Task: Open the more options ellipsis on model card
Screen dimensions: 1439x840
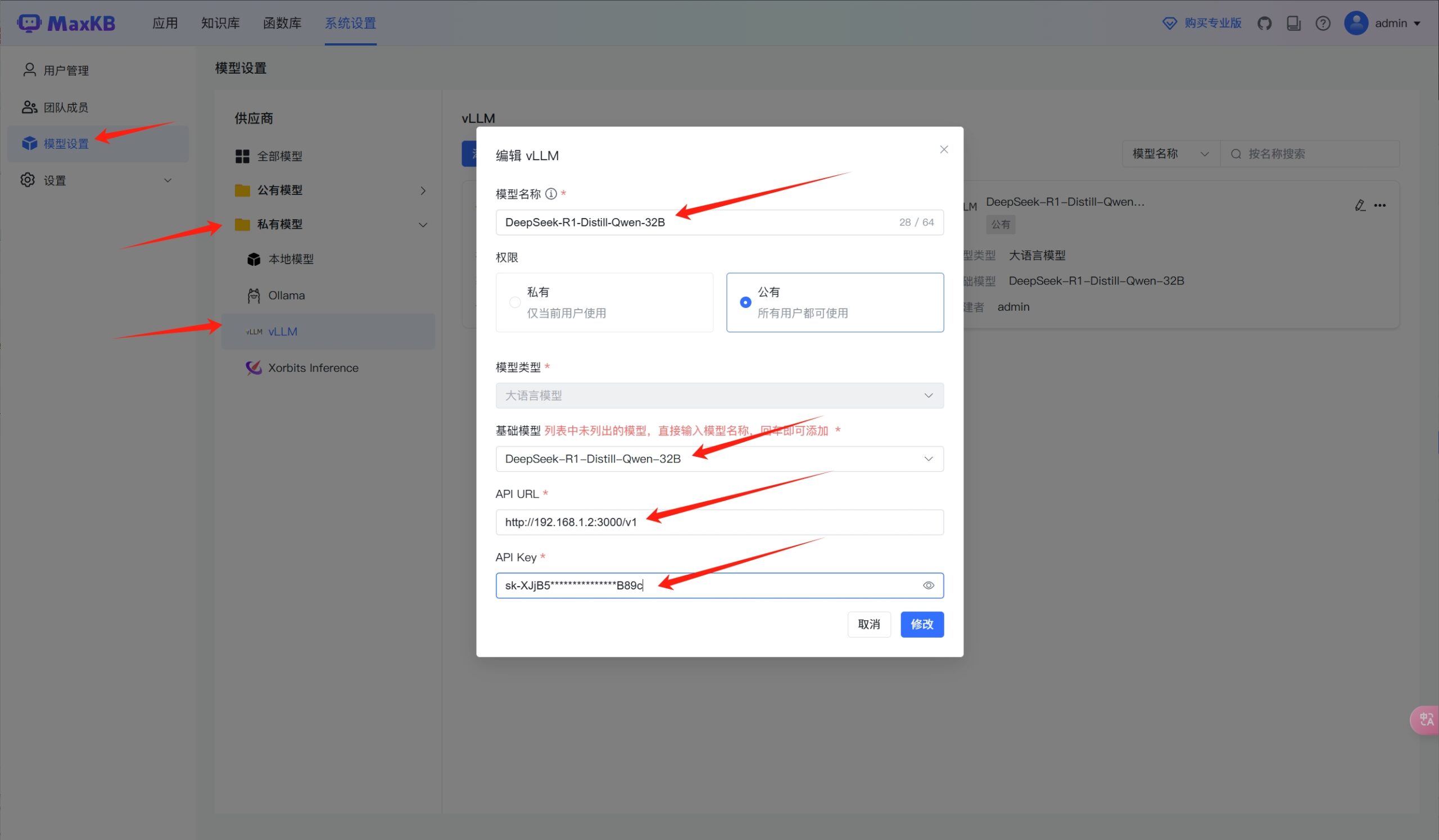Action: 1379,206
